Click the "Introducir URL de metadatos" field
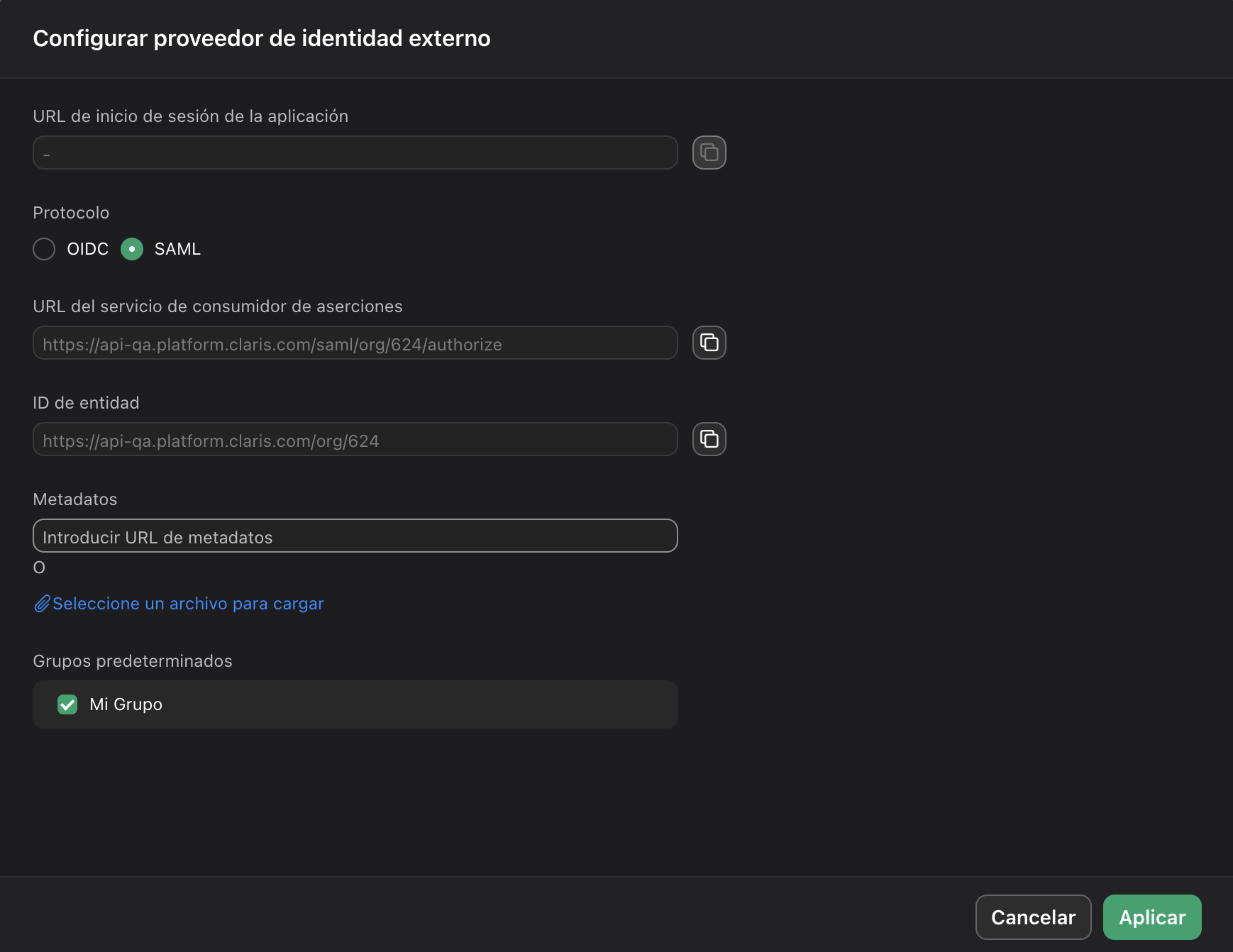Screen dimensions: 1233x952 coord(355,536)
